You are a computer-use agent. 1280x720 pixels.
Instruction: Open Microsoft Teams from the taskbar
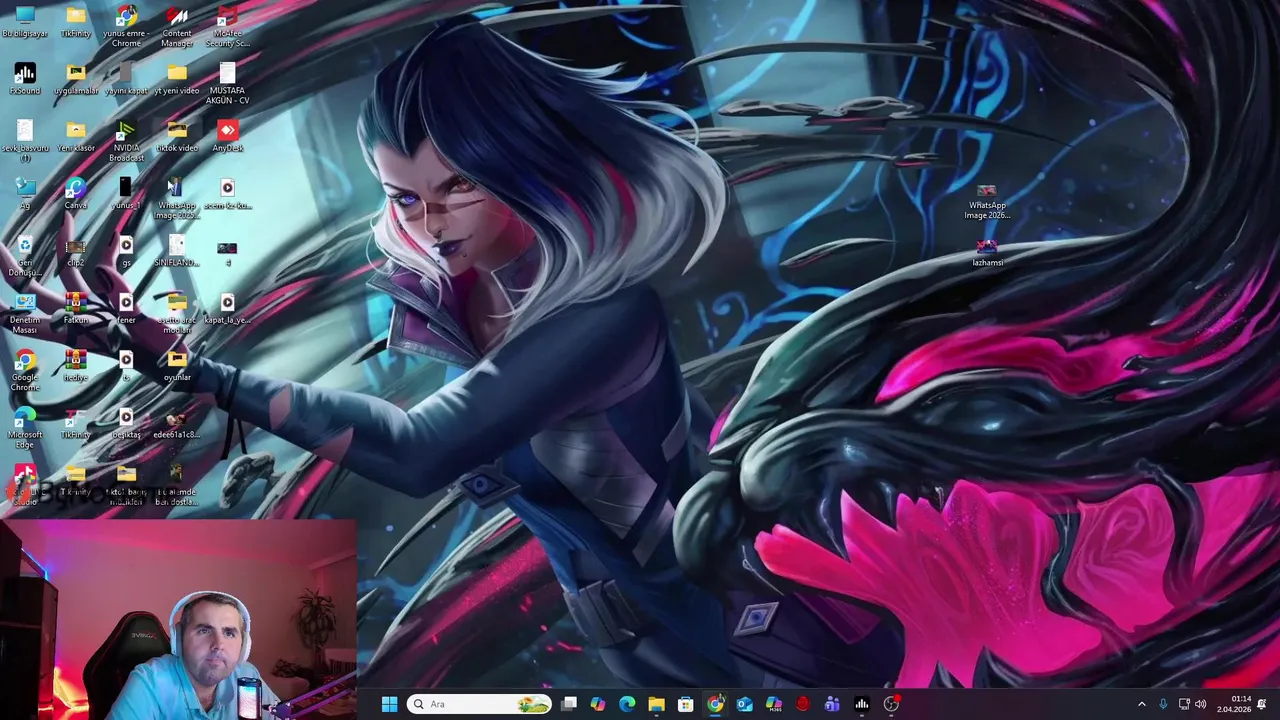coord(832,704)
